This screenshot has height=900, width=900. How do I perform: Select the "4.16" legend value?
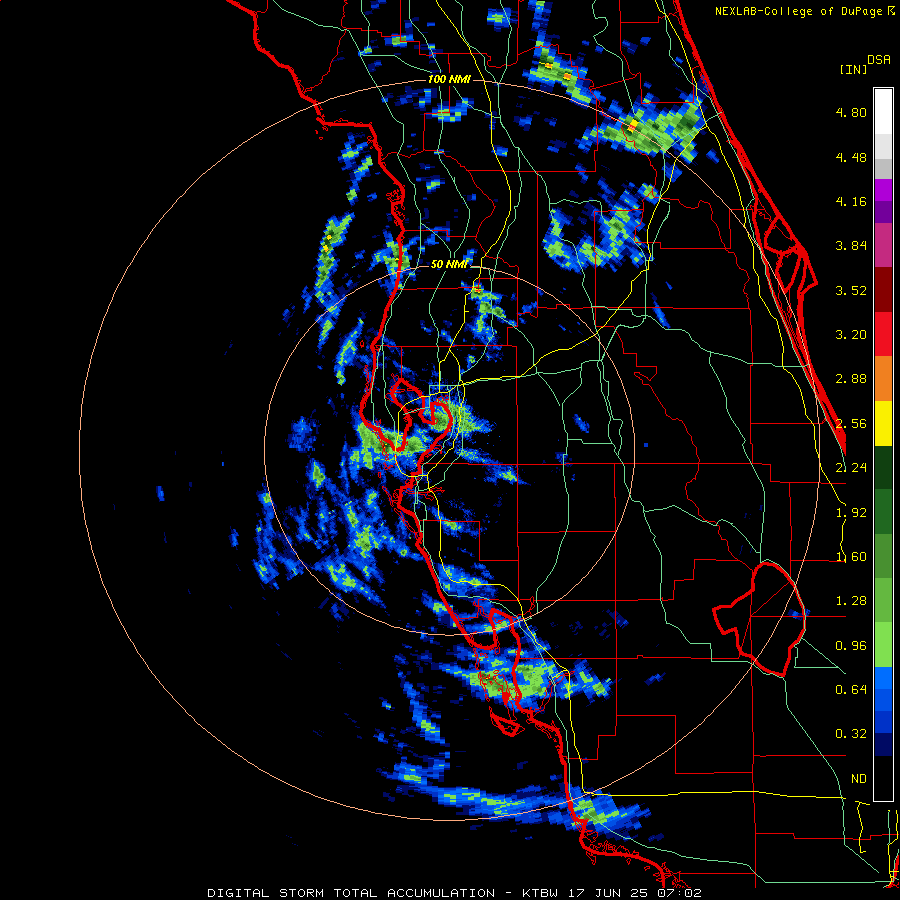[x=851, y=201]
